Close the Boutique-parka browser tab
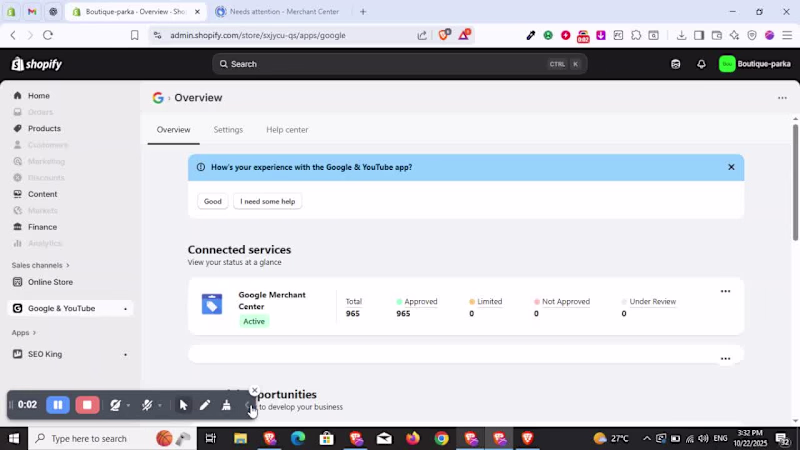800x450 pixels. [x=197, y=11]
